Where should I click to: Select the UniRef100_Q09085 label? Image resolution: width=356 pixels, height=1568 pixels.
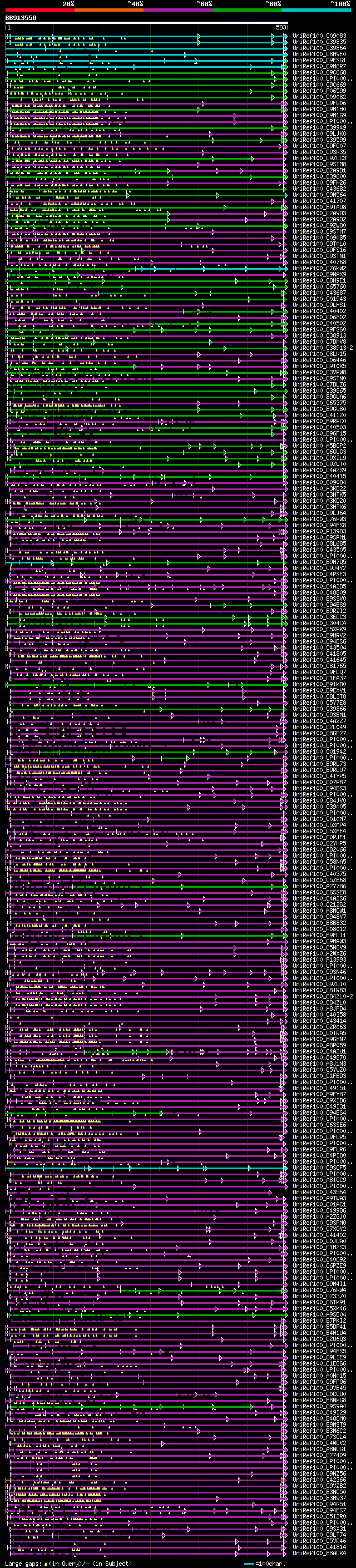point(319,238)
